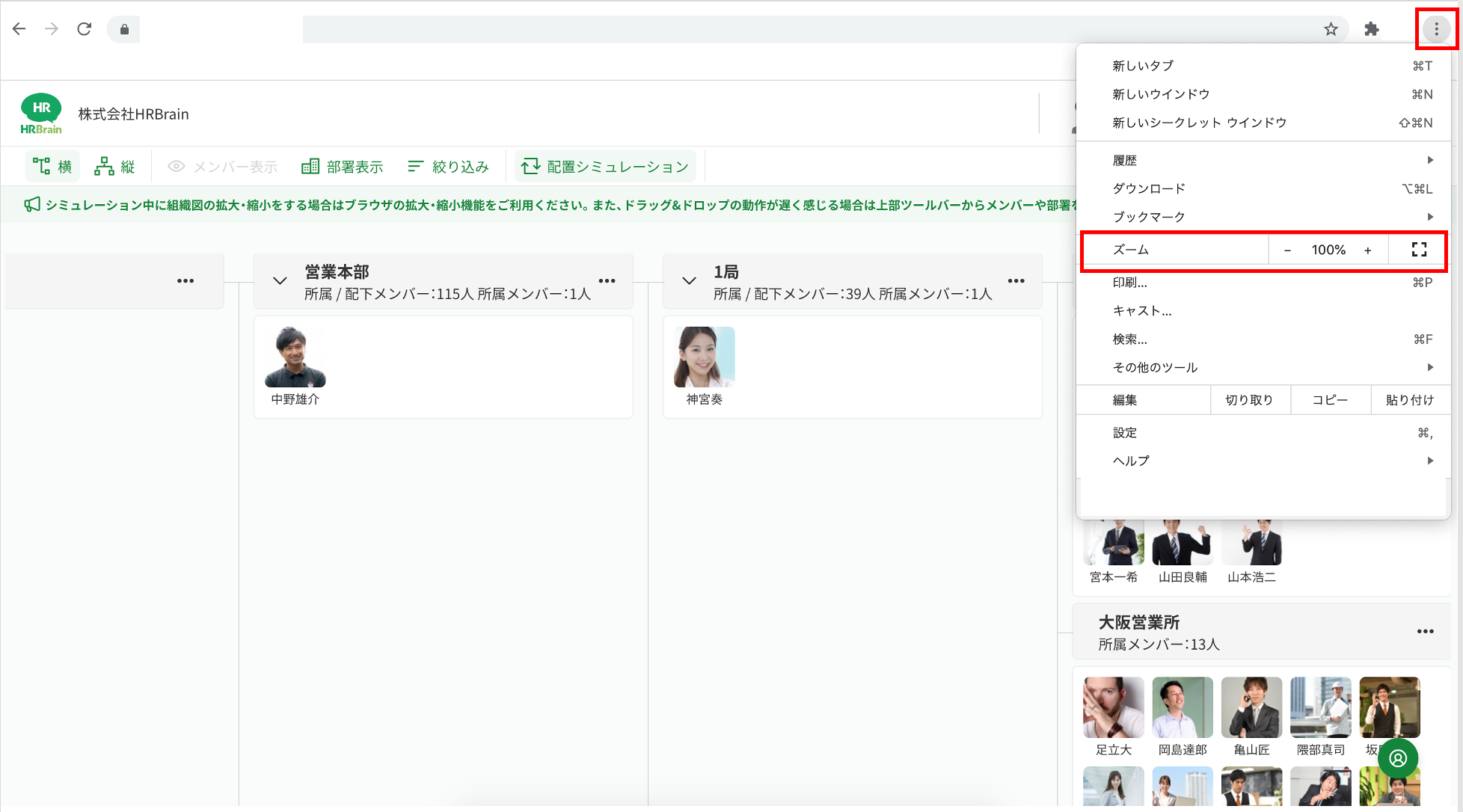Open 大阪営業所 three-dot options

[1425, 632]
